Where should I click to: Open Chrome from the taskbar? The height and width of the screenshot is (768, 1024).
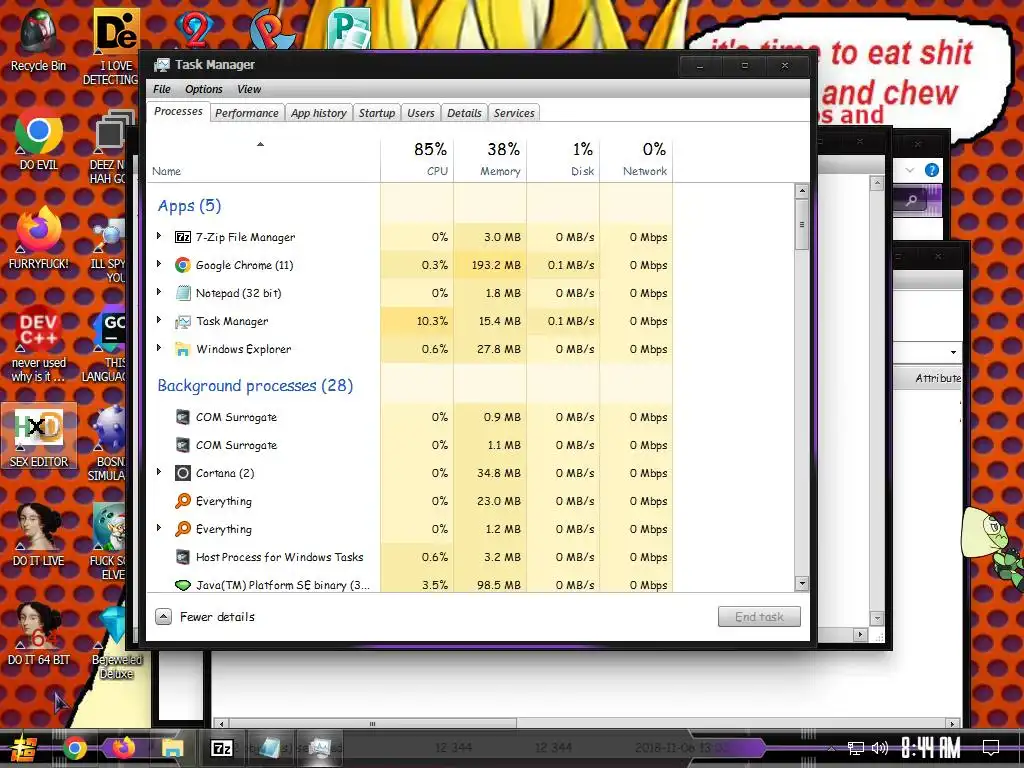point(75,748)
